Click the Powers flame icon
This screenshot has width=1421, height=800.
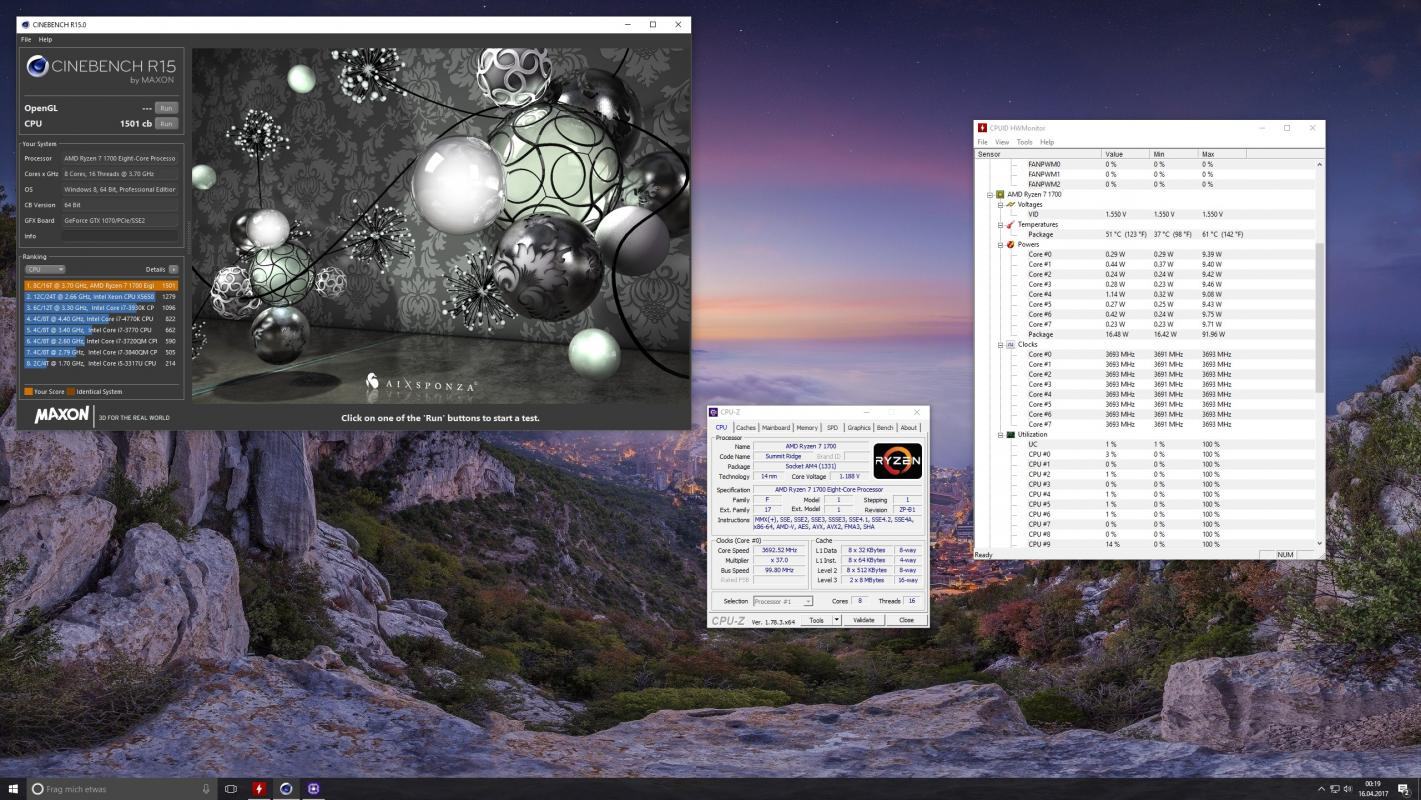[x=1010, y=244]
